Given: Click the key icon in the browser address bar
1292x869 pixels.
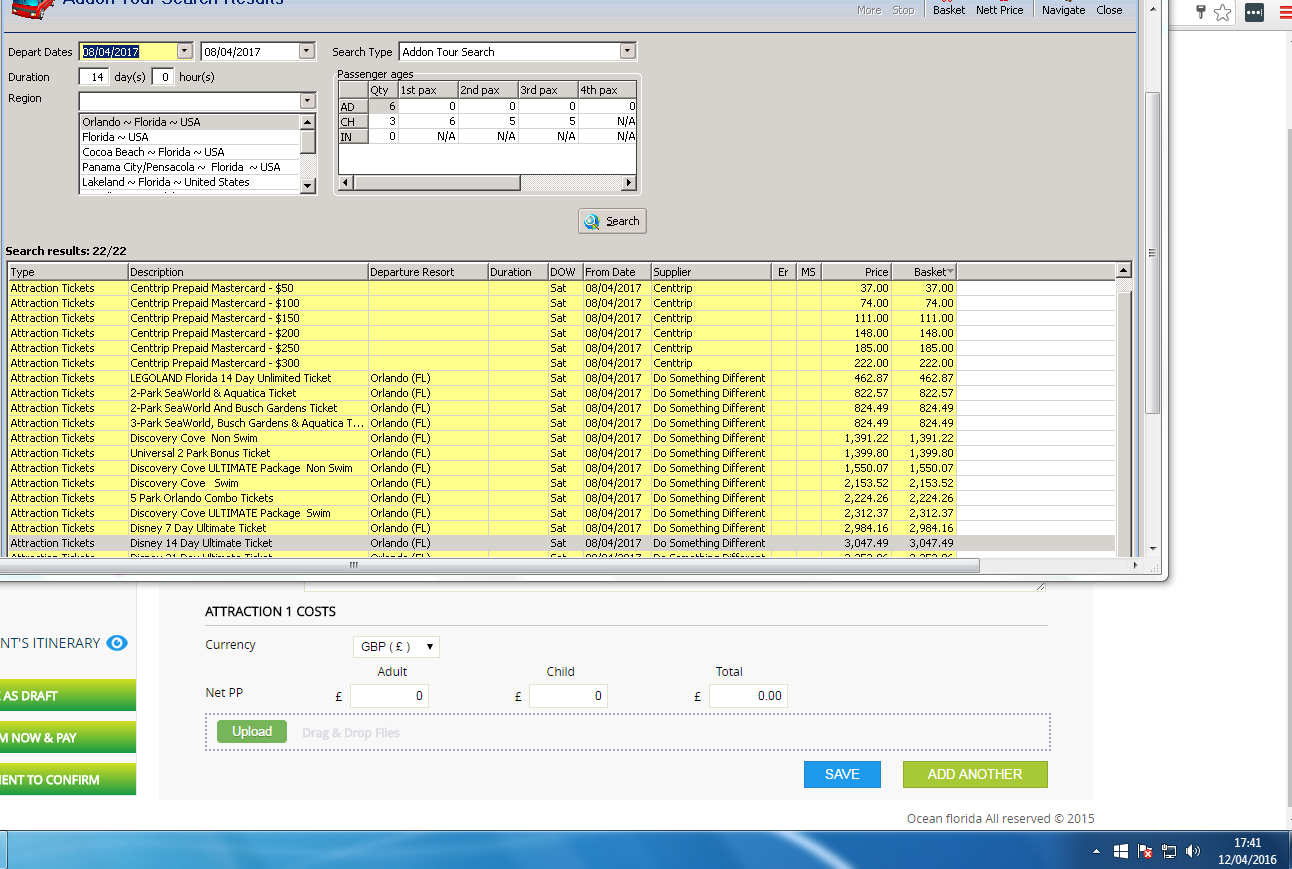Looking at the screenshot, I should coord(1201,12).
